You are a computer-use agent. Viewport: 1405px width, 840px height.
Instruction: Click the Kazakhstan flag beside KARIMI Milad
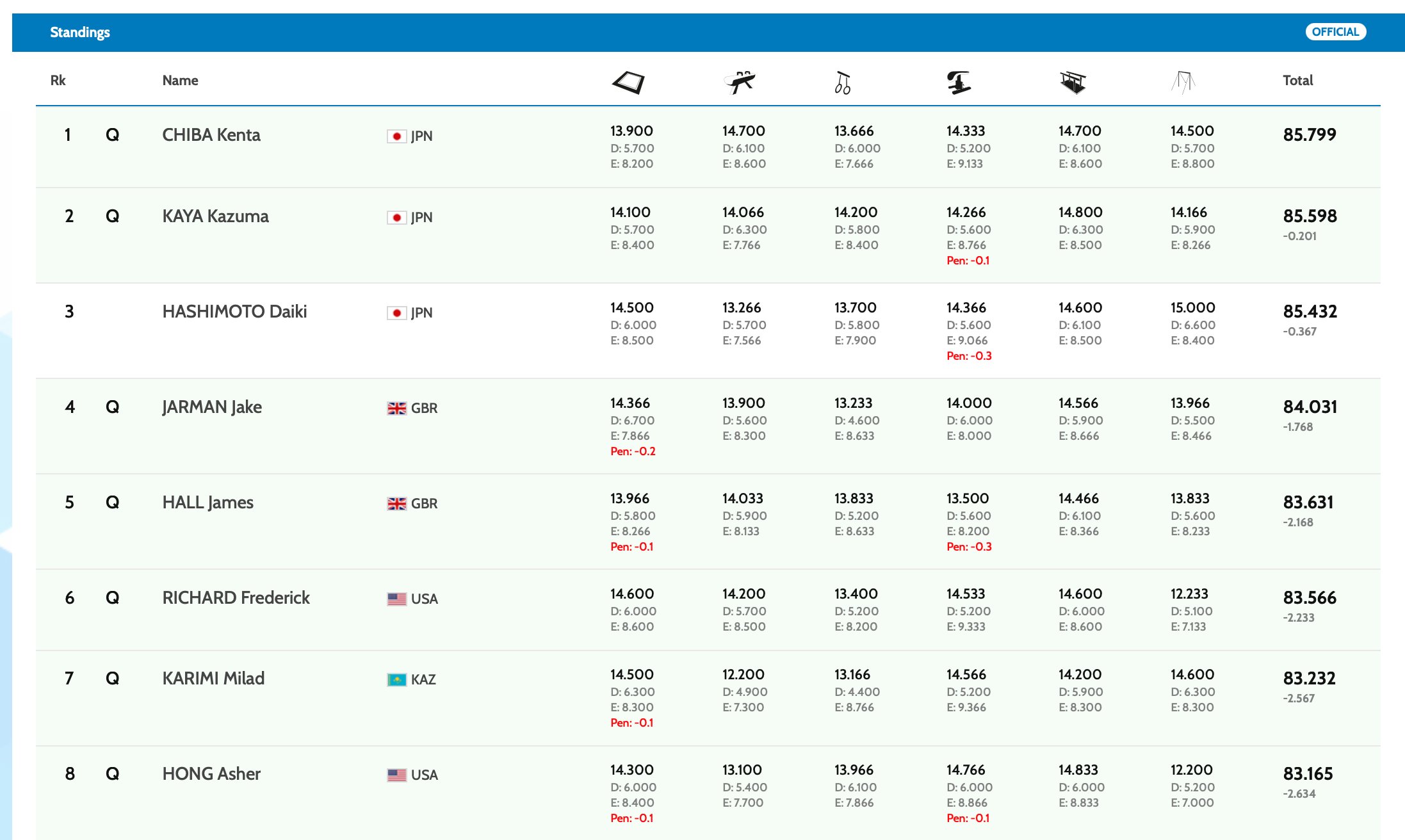(x=396, y=680)
